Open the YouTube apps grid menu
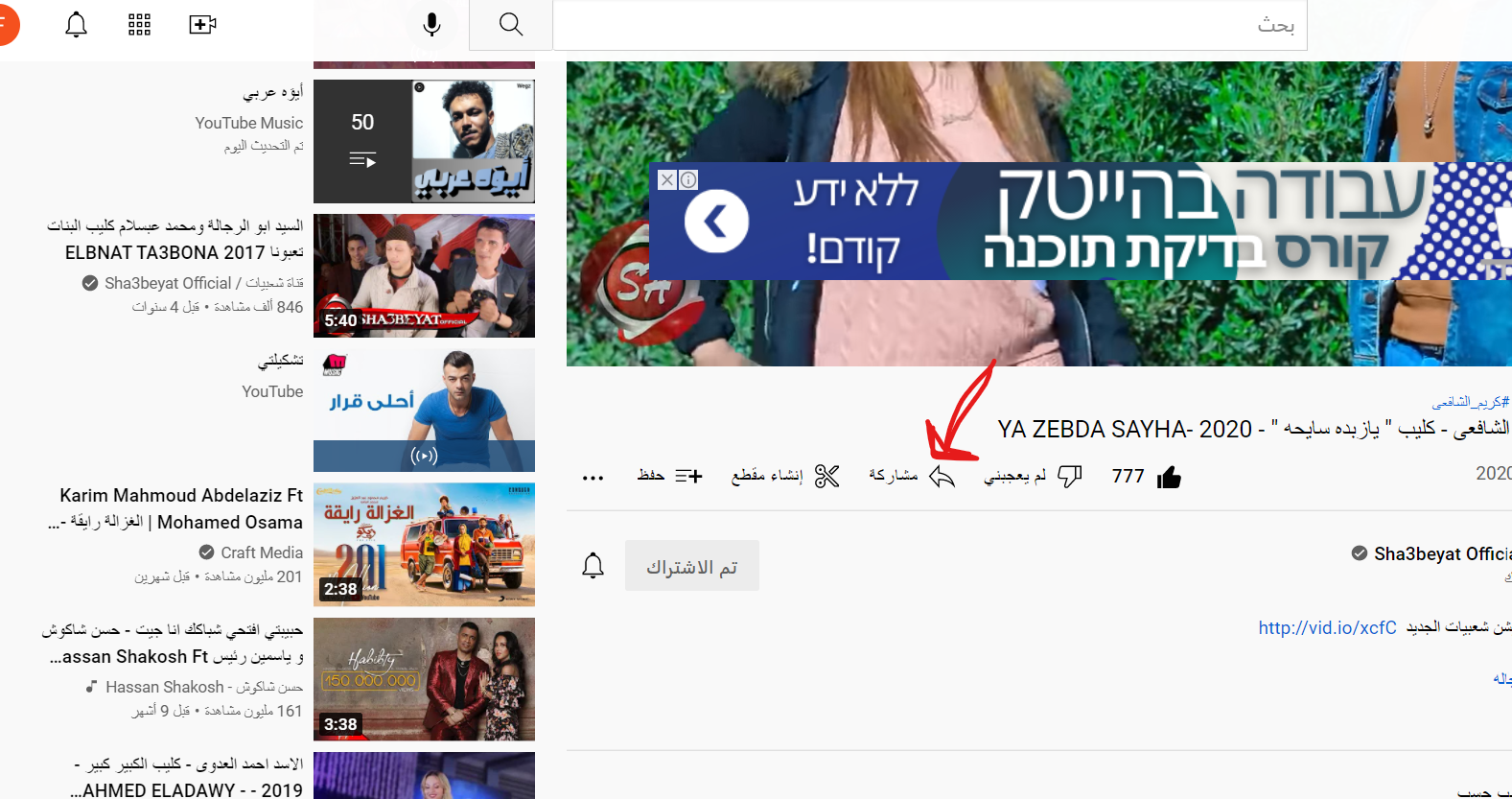Viewport: 1512px width, 799px height. click(x=139, y=24)
